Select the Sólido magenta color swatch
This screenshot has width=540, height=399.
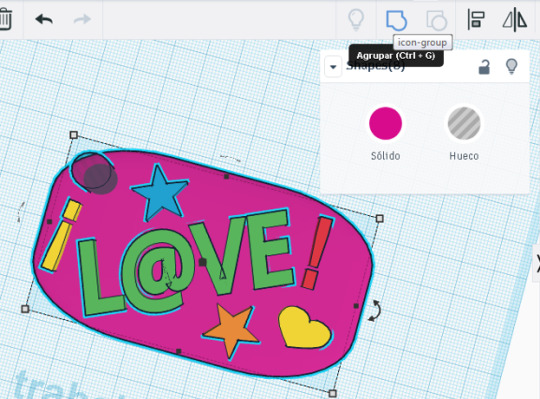(x=385, y=123)
